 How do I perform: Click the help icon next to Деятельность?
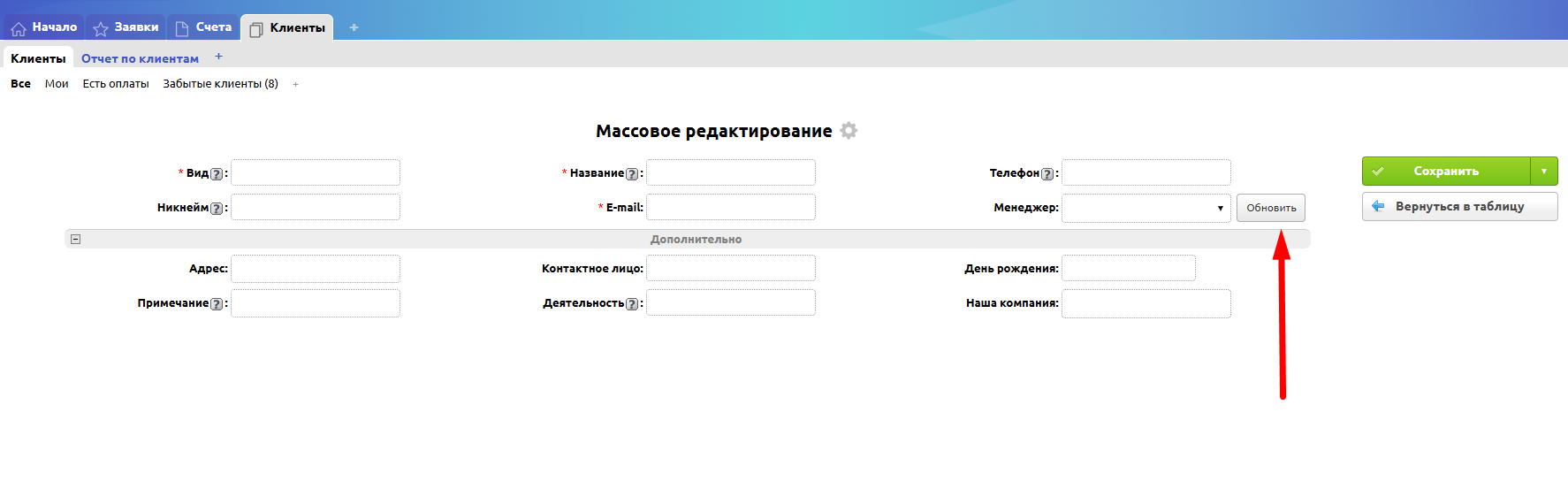coord(632,304)
